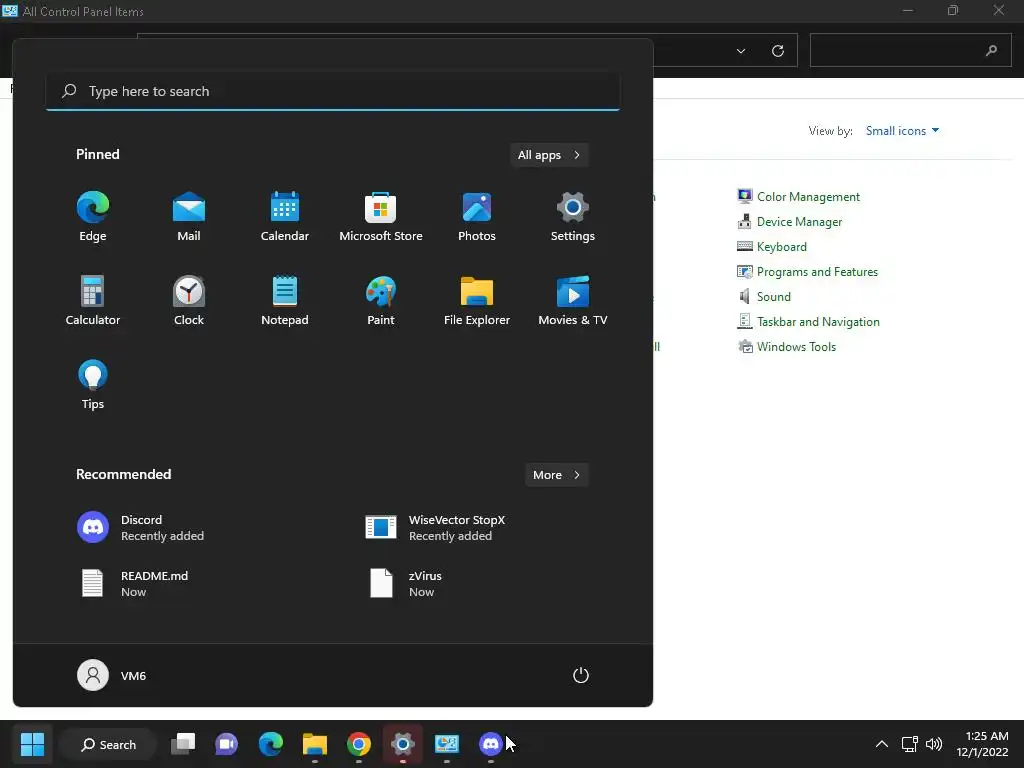Show more recommended items

[556, 475]
